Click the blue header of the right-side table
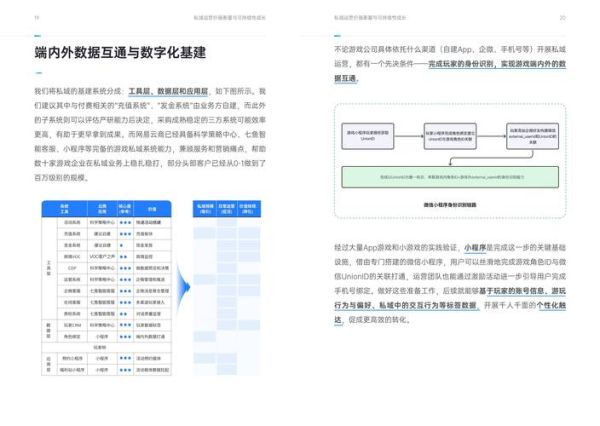 tap(225, 206)
